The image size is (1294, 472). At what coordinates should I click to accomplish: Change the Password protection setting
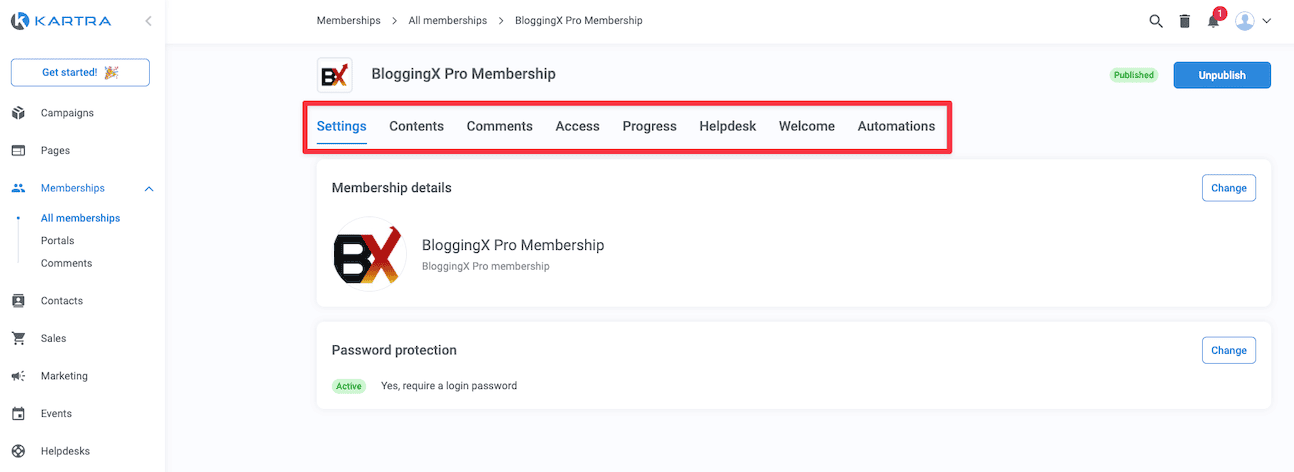[x=1228, y=350]
